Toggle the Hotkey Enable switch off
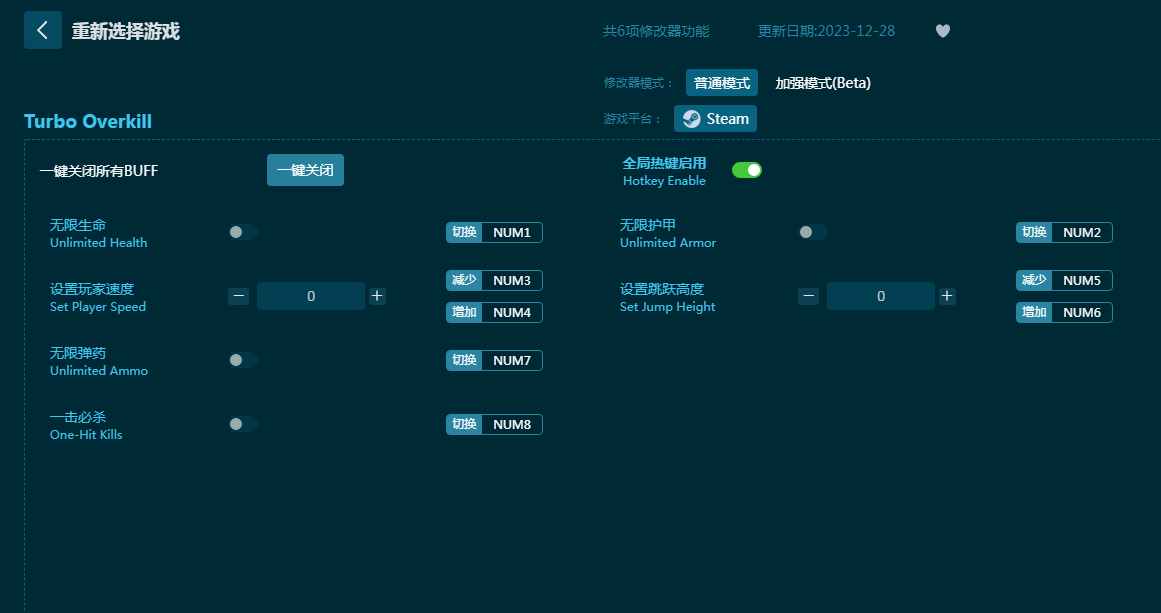The width and height of the screenshot is (1161, 613). click(746, 170)
